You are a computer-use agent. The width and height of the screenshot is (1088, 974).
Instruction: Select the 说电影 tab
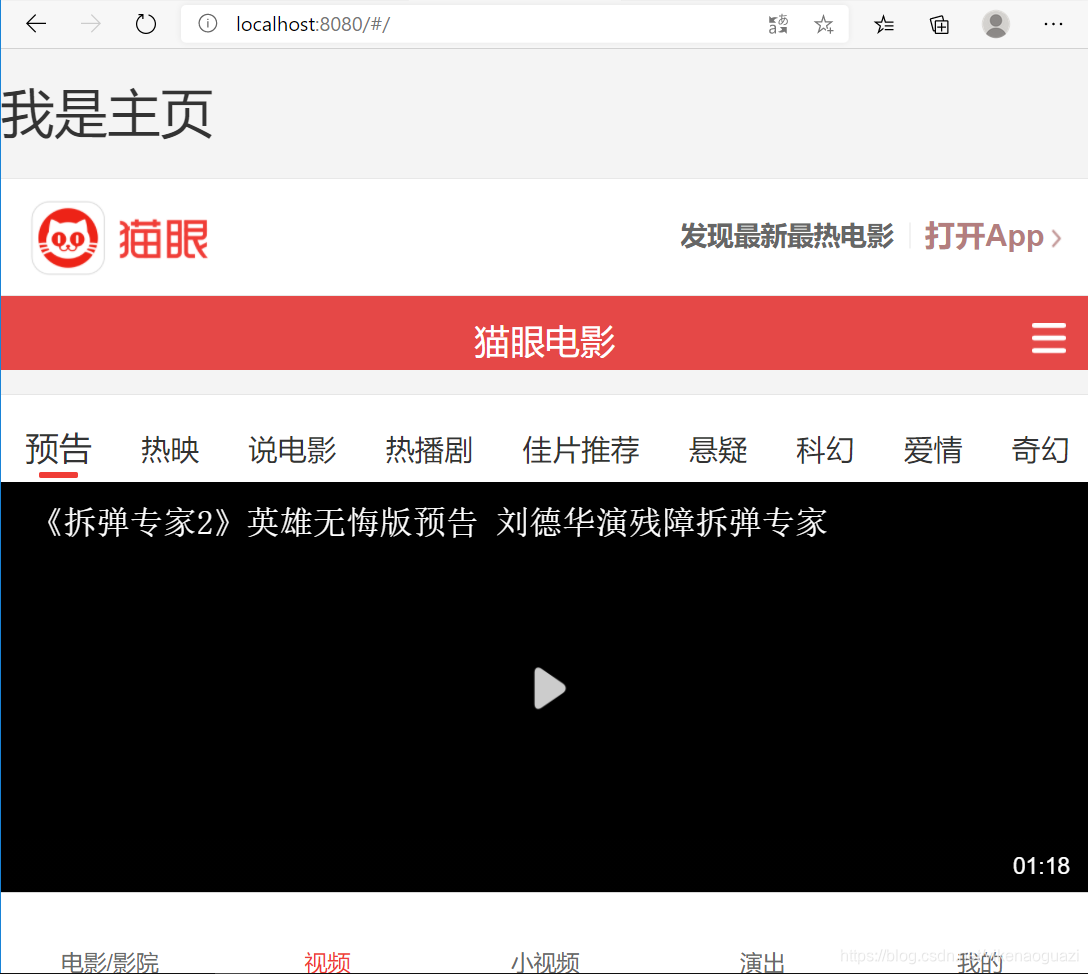click(x=292, y=450)
